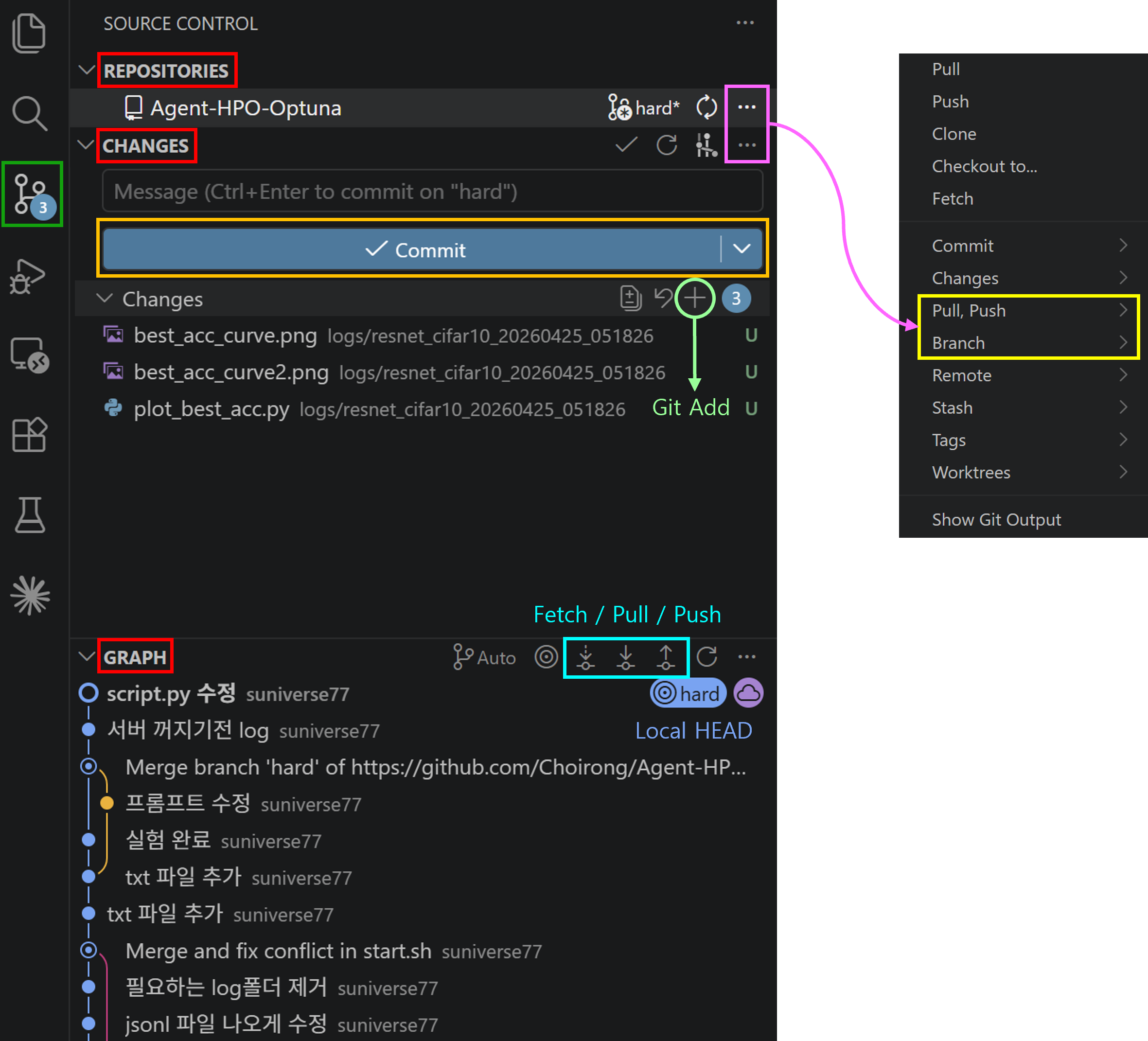The height and width of the screenshot is (1041, 1148).
Task: Open the Run and Debug view
Action: [27, 277]
